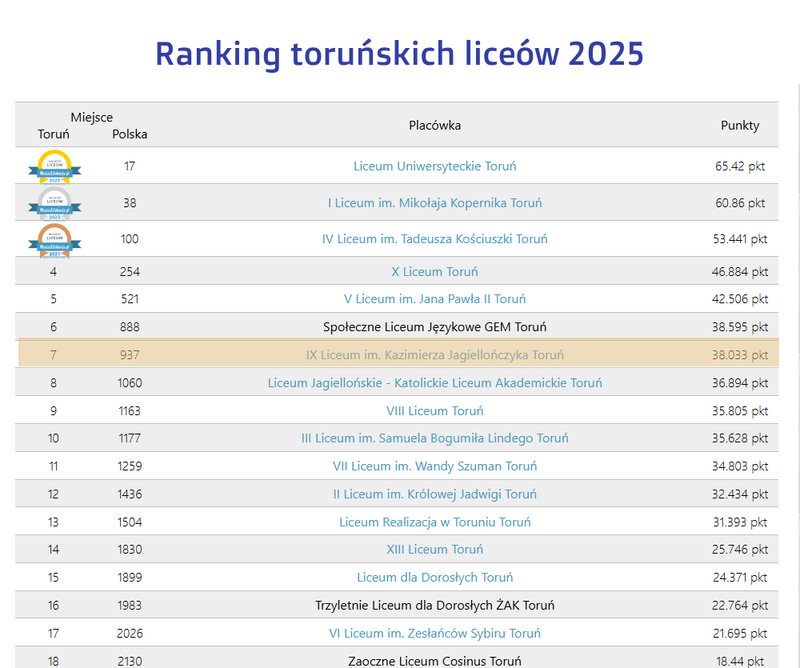800x668 pixels.
Task: Open Liceum Realizacja w Toruniu link
Action: (435, 522)
